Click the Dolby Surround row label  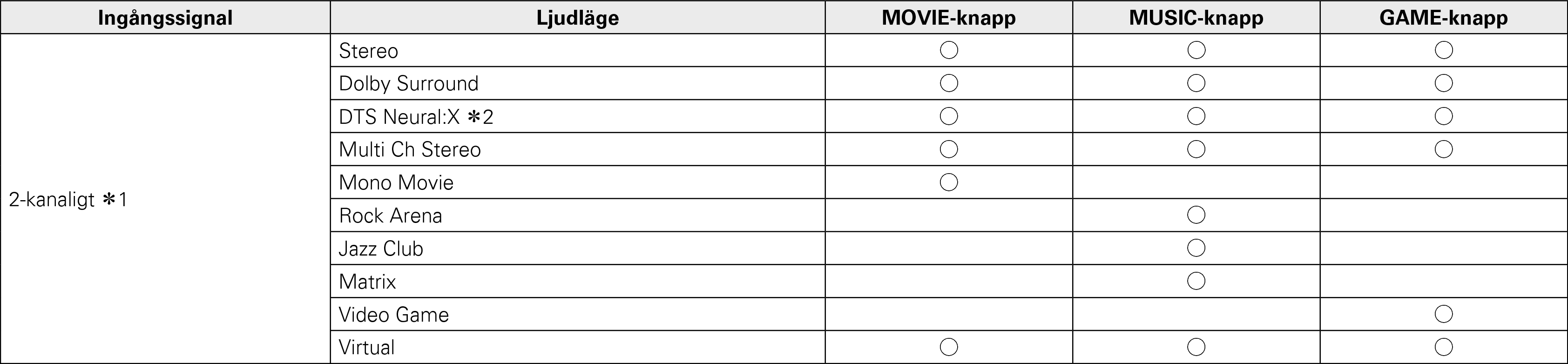[408, 83]
